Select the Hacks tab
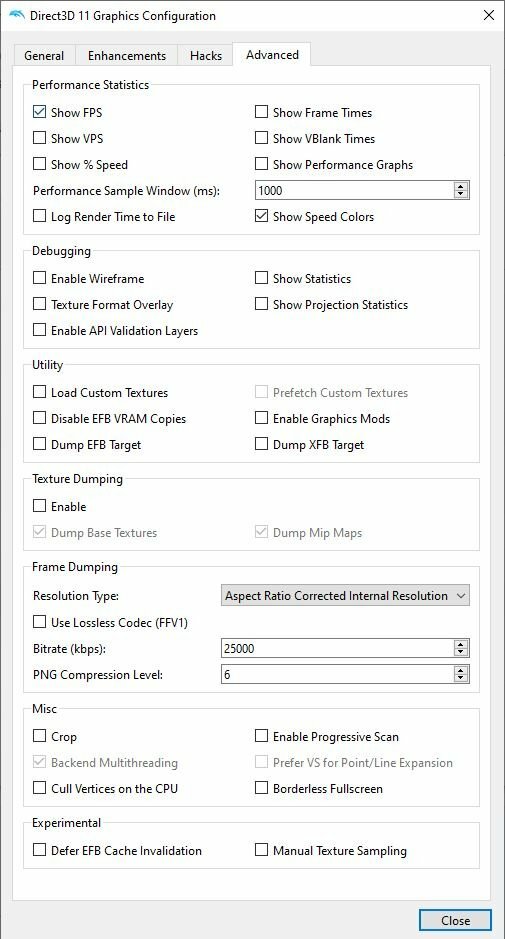 pyautogui.click(x=205, y=55)
